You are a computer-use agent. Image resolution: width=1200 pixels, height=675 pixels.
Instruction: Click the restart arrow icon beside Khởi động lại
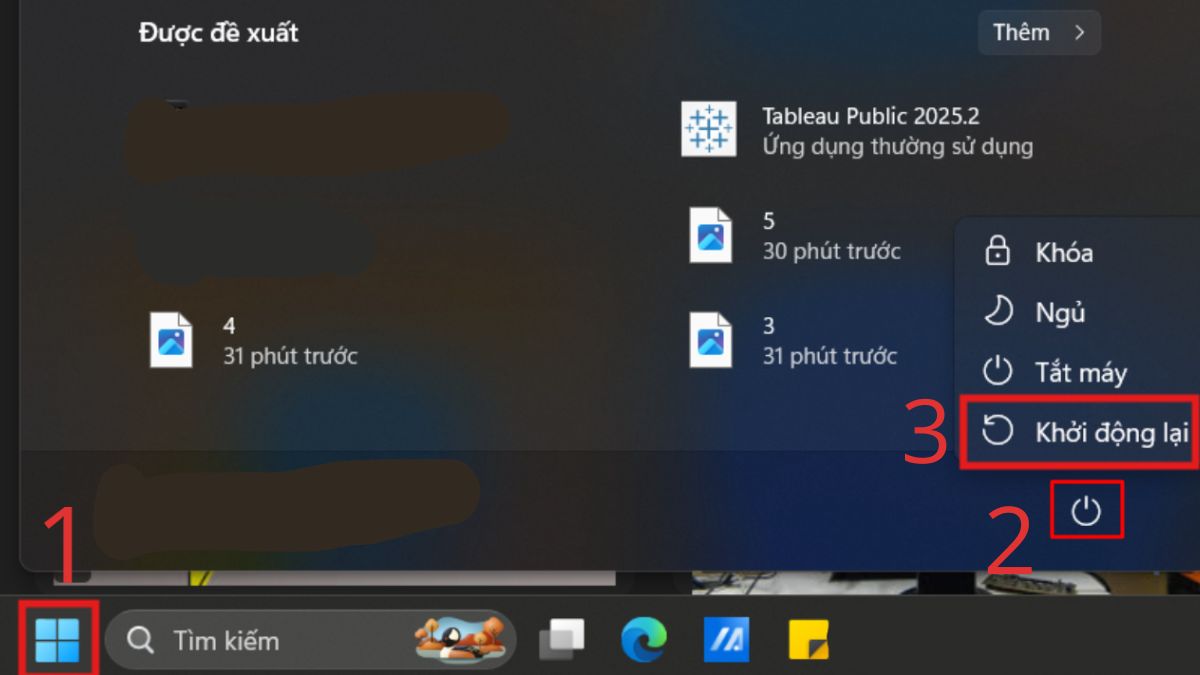point(997,432)
